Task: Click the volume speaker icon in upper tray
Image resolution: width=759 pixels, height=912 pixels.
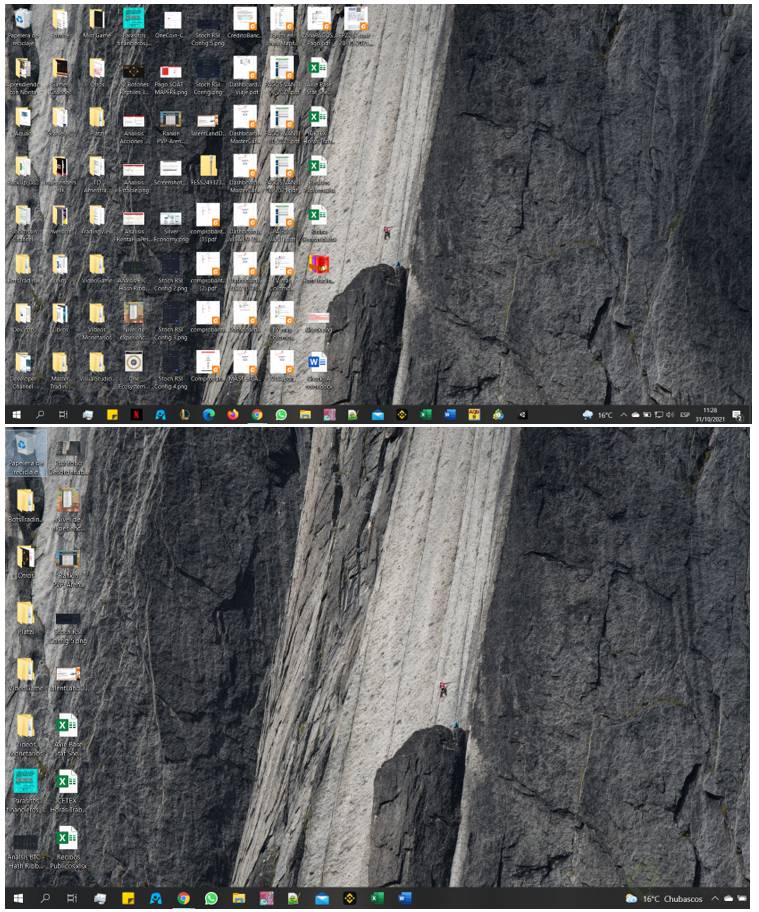Action: point(669,415)
